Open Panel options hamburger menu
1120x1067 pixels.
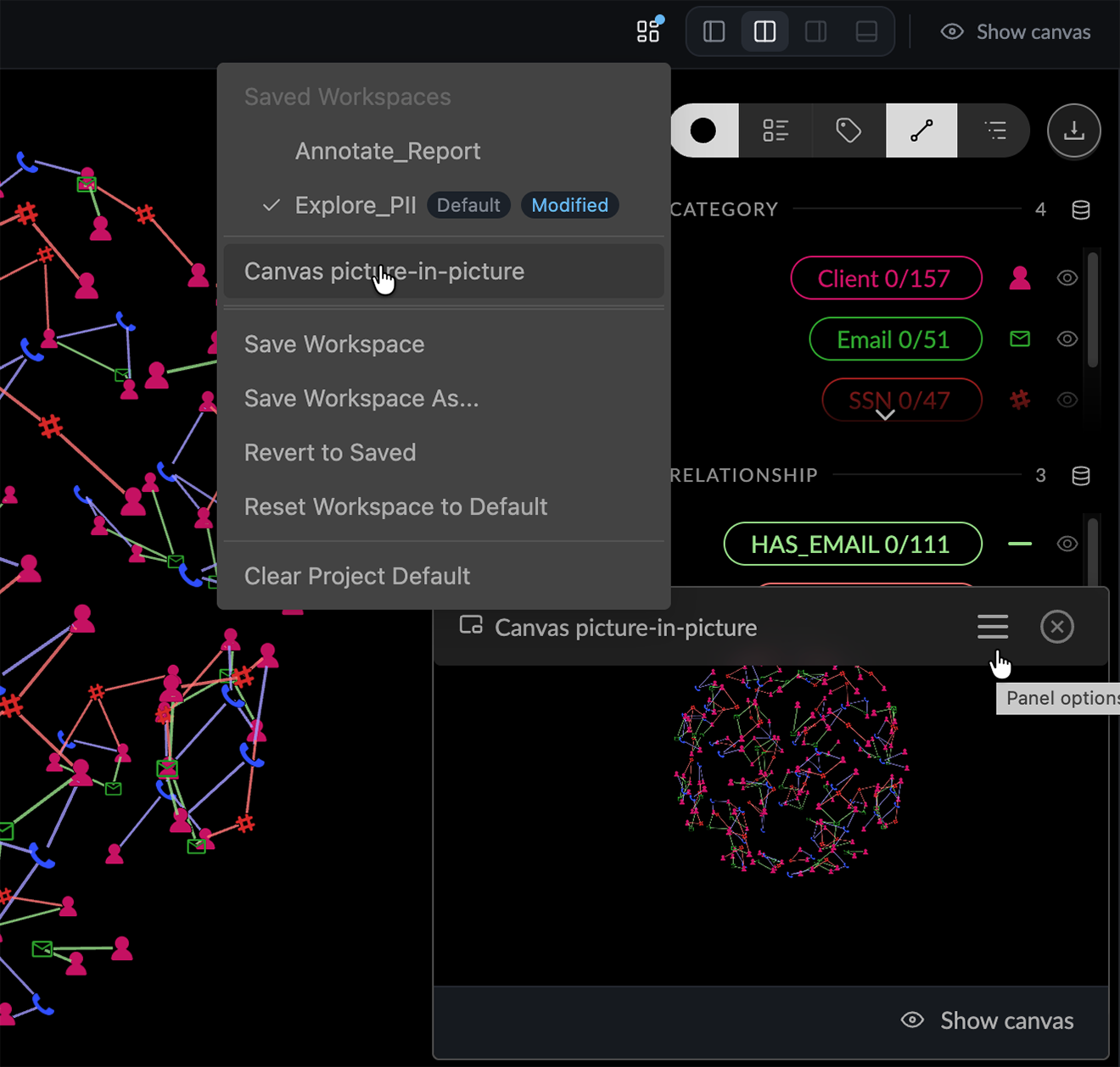click(993, 627)
